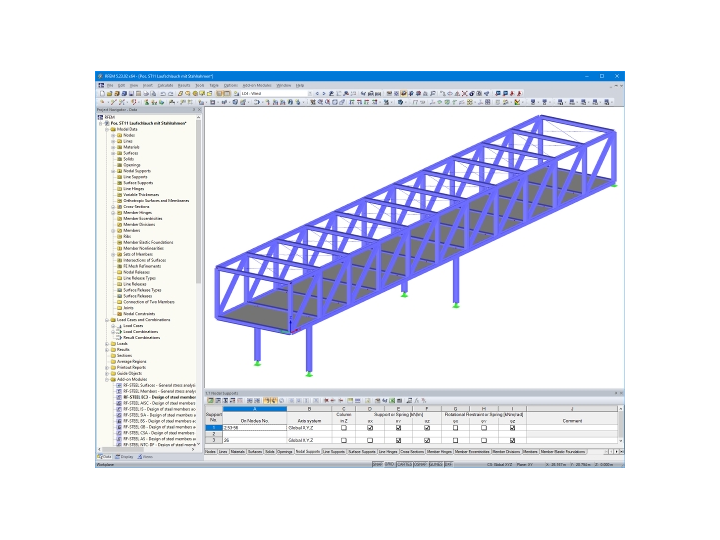Click the RFEM logo icon in menu bar
The height and width of the screenshot is (540, 720).
point(101,85)
